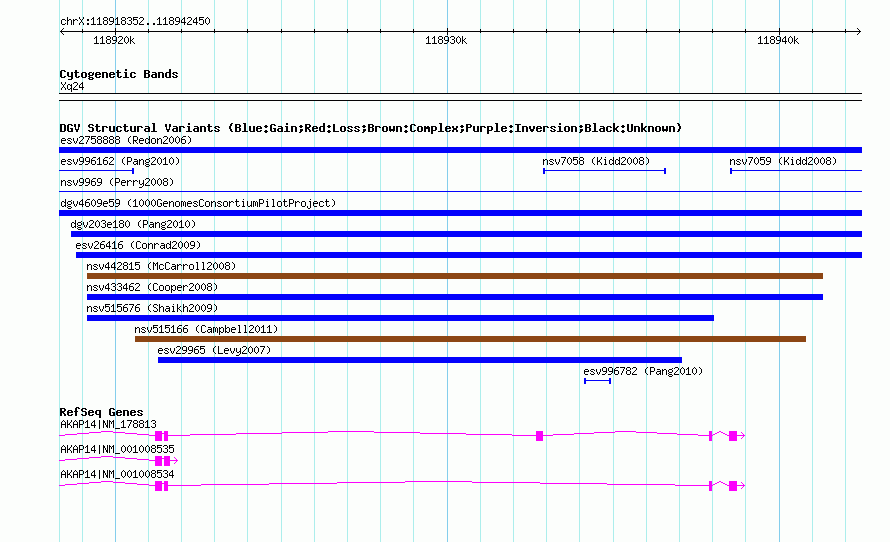
Task: Open AKAP14|NM_001008535 transcript label
Action: click(x=117, y=449)
